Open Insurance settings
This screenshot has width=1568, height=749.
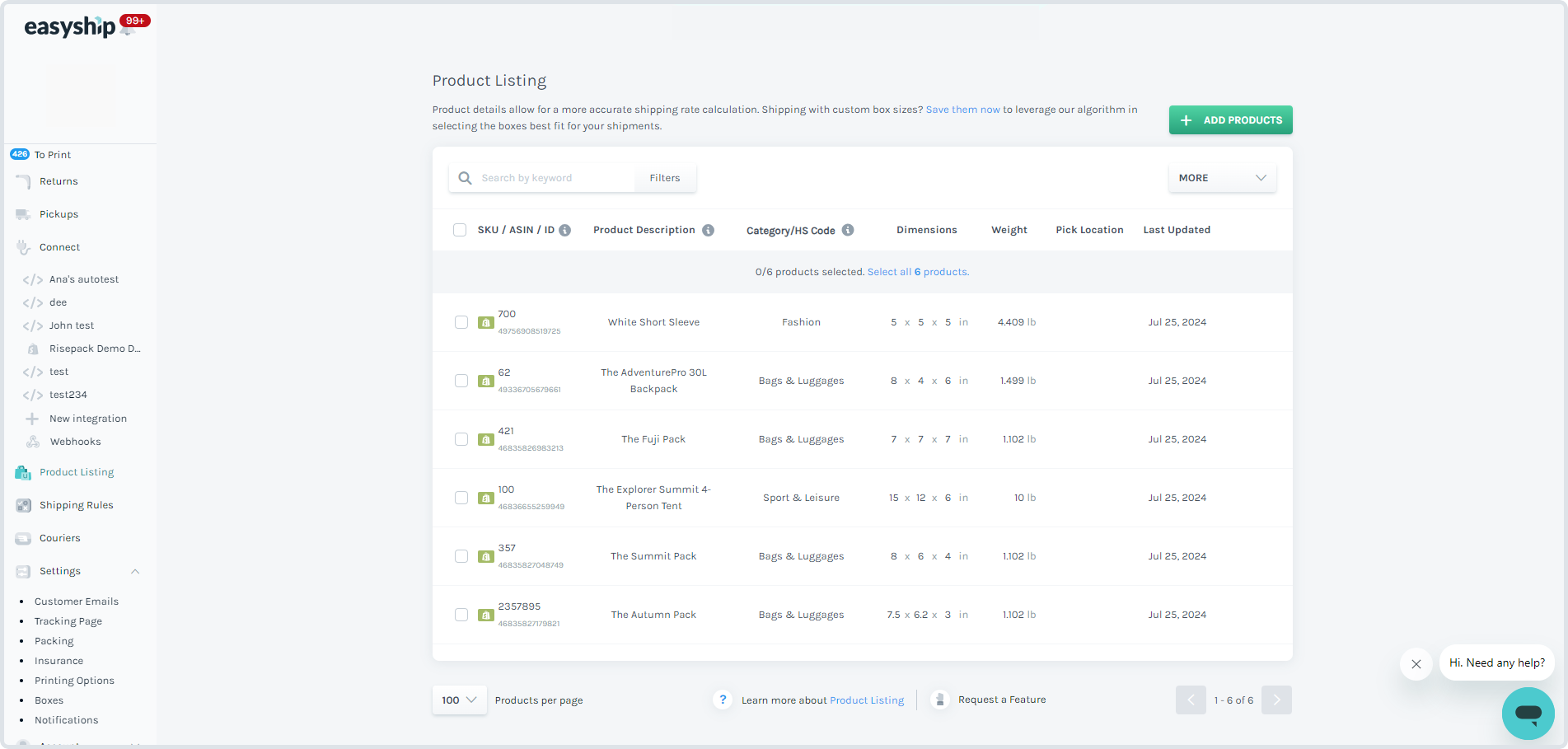coord(59,661)
